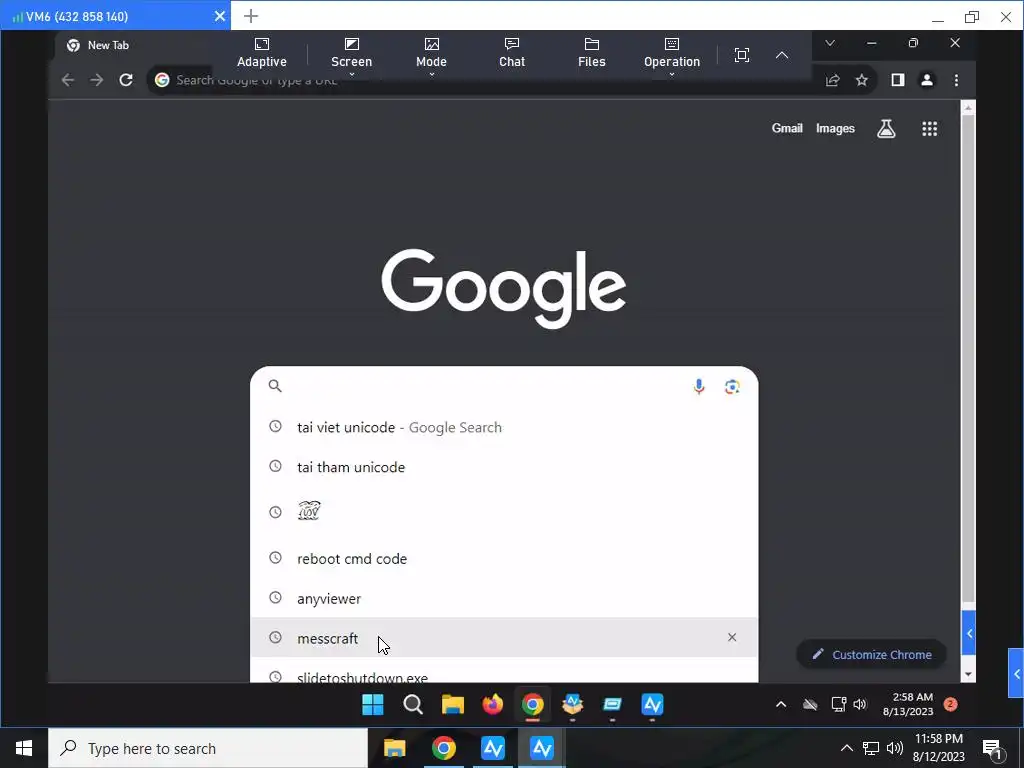The image size is (1024, 768).
Task: Add a new remote session tab
Action: [251, 16]
